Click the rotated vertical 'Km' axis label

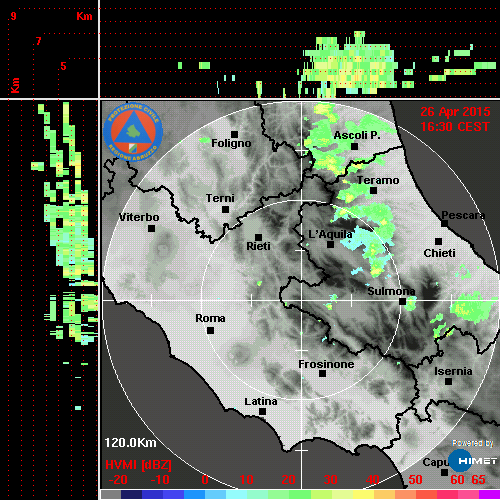pyautogui.click(x=15, y=85)
